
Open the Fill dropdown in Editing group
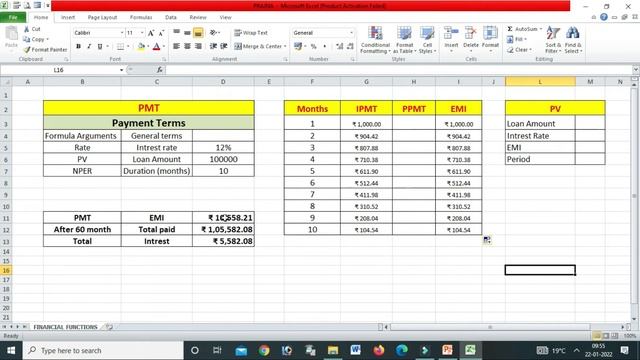517,39
